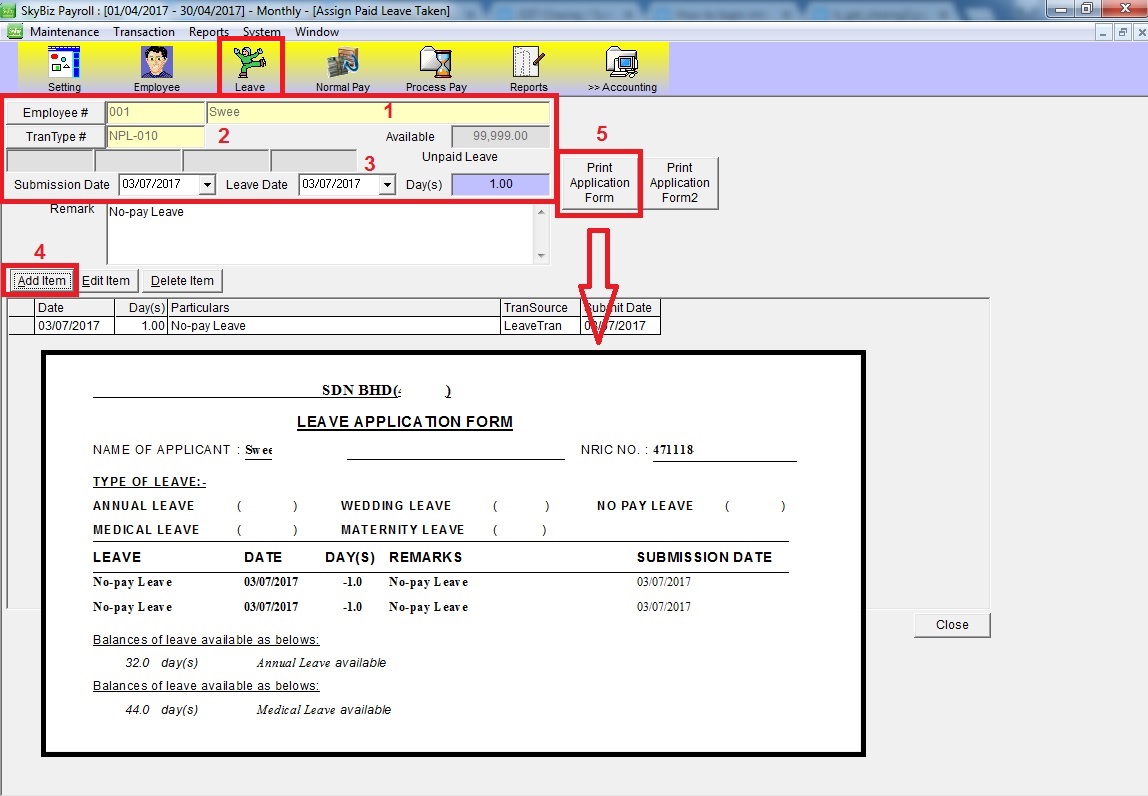Expand the Submission Date dropdown

tap(207, 185)
